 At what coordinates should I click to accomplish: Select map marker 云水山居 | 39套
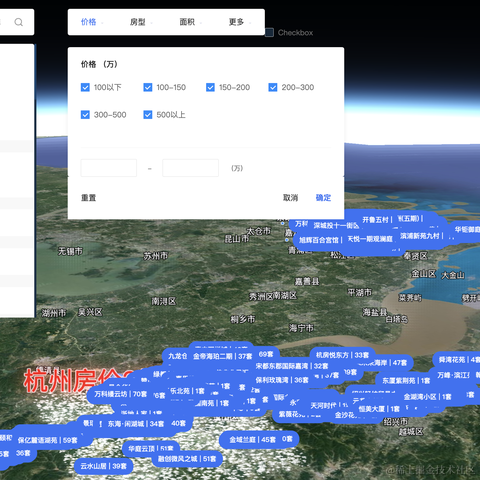103,466
